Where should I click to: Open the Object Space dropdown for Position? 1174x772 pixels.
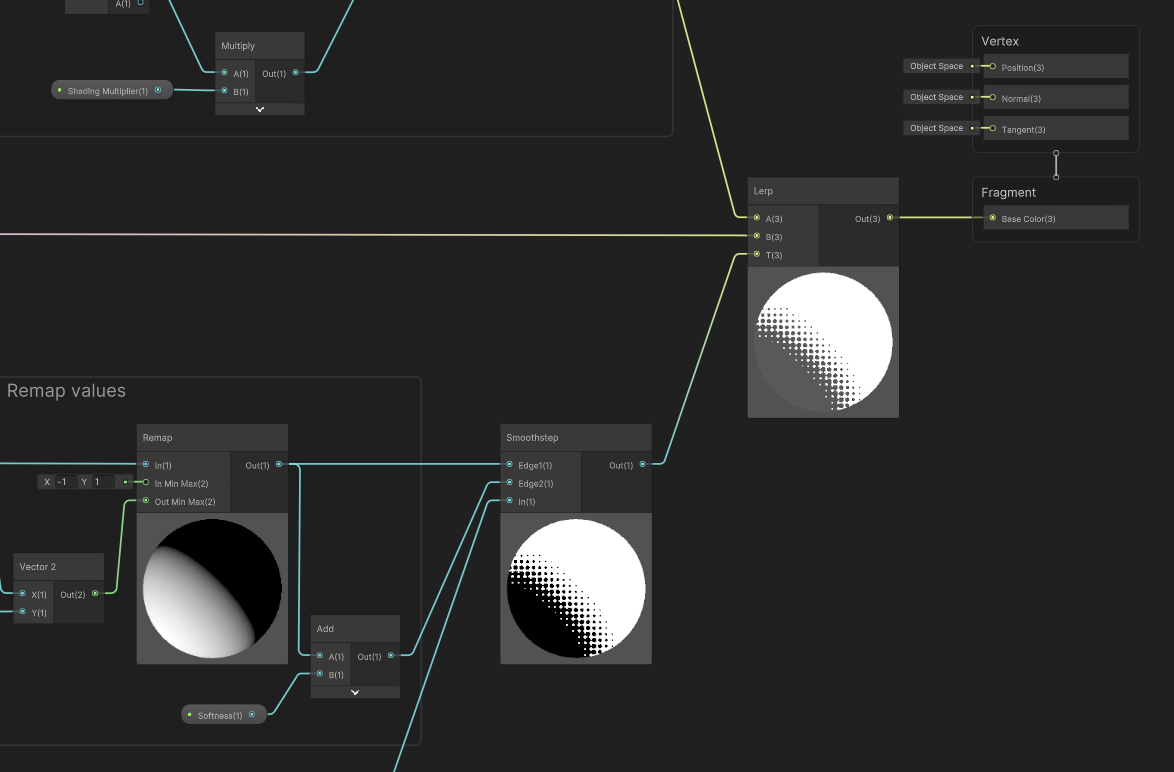tap(936, 66)
